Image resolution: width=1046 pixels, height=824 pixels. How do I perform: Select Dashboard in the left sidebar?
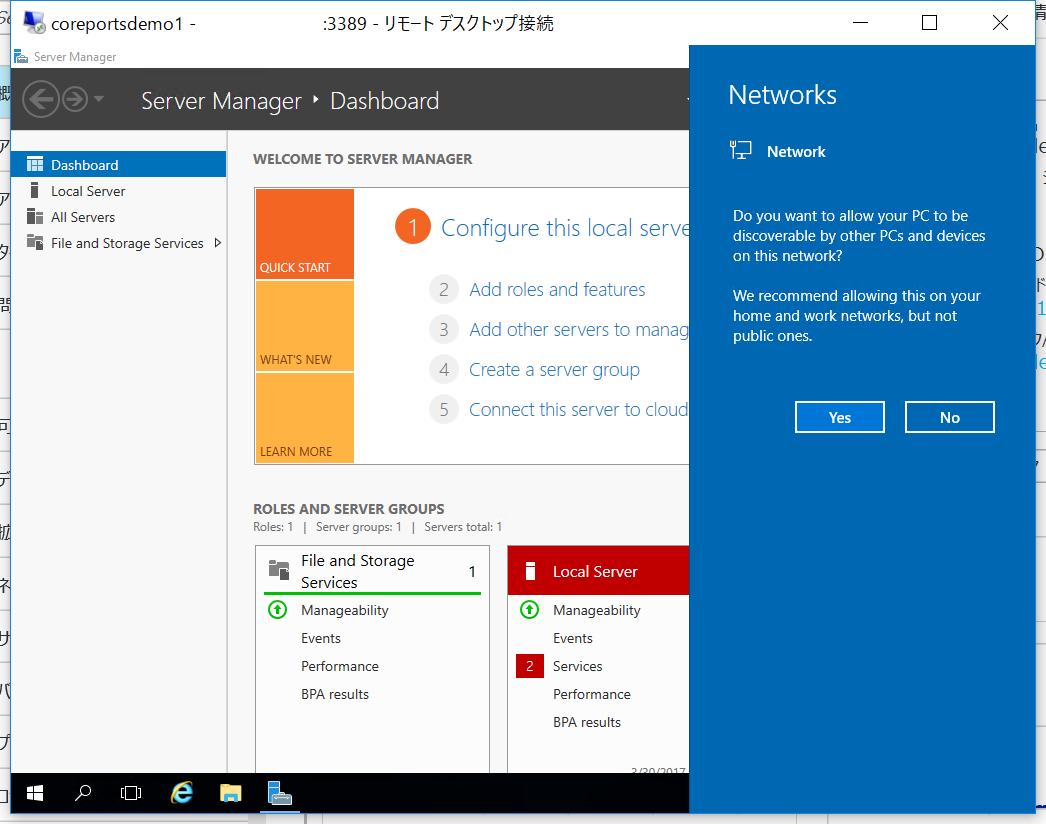pyautogui.click(x=119, y=164)
